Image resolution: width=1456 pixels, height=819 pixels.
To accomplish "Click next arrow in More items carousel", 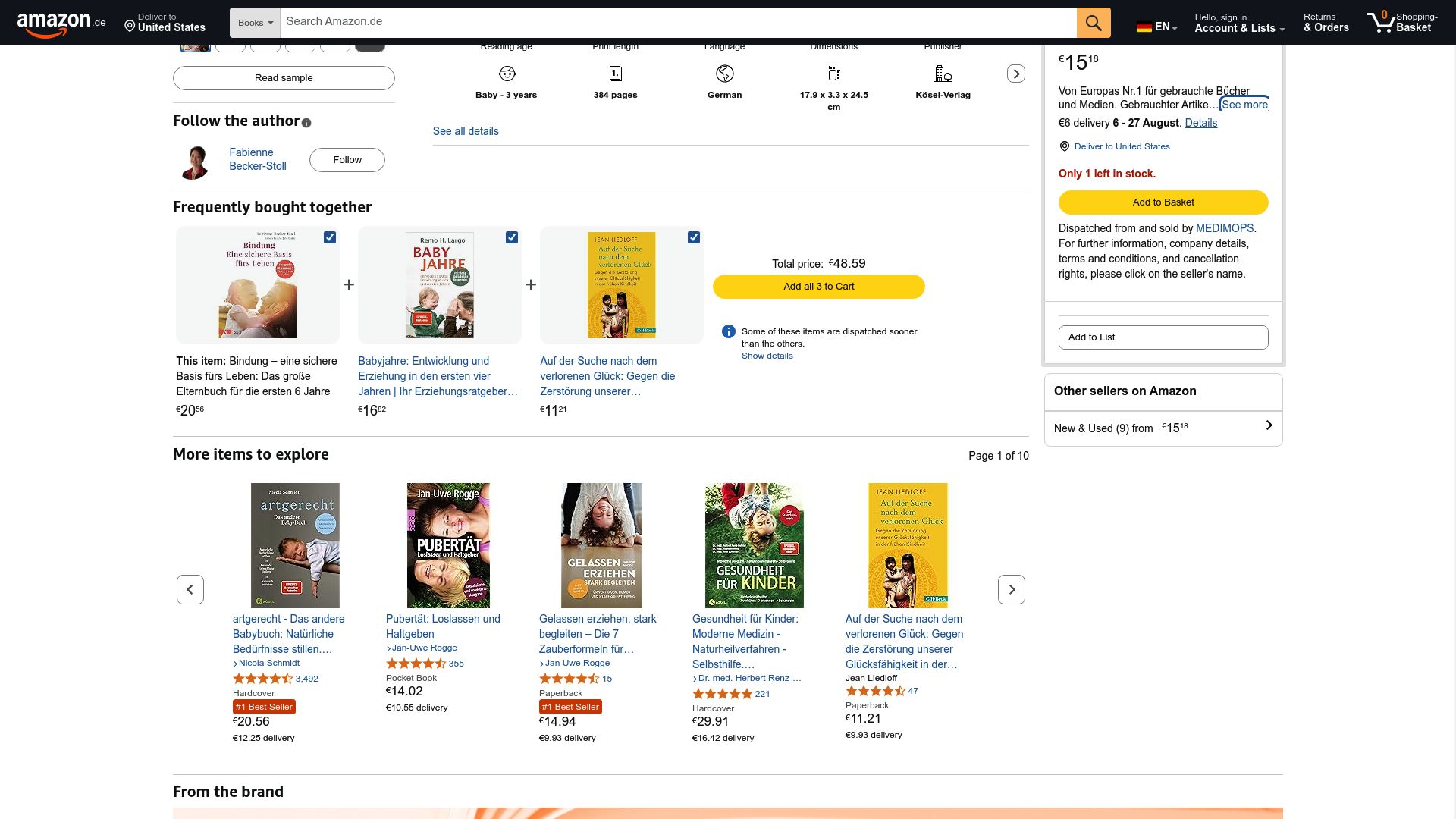I will pyautogui.click(x=1011, y=589).
